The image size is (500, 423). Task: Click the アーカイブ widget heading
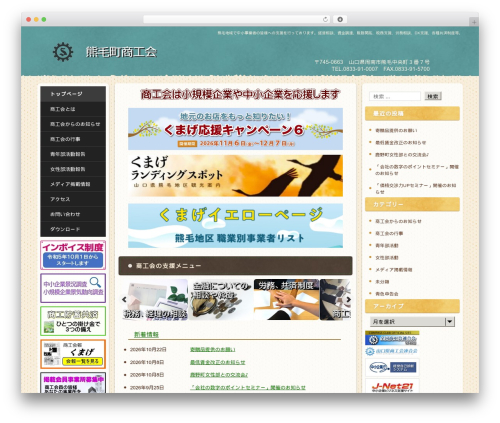point(412,306)
